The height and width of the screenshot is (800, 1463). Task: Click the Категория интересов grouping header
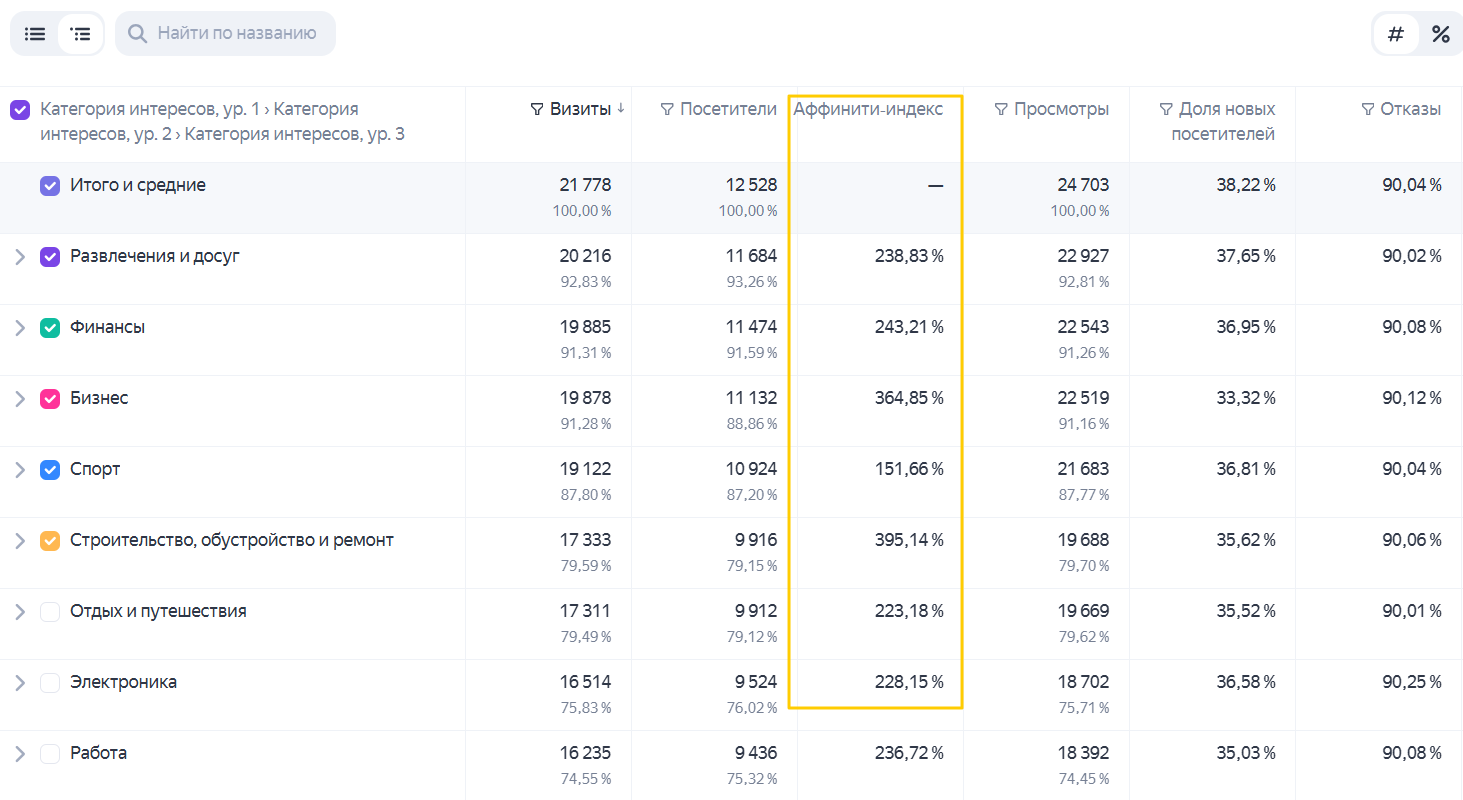(x=222, y=121)
